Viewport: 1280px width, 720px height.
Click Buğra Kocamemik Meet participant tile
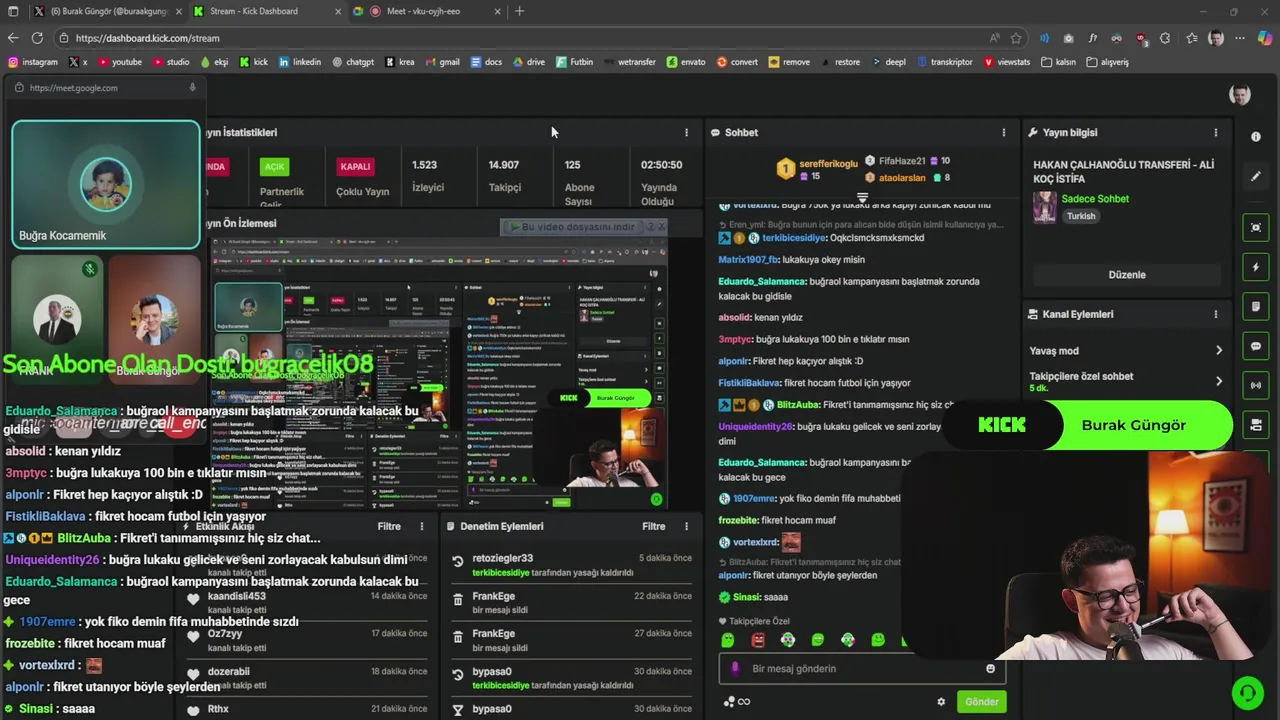click(106, 185)
